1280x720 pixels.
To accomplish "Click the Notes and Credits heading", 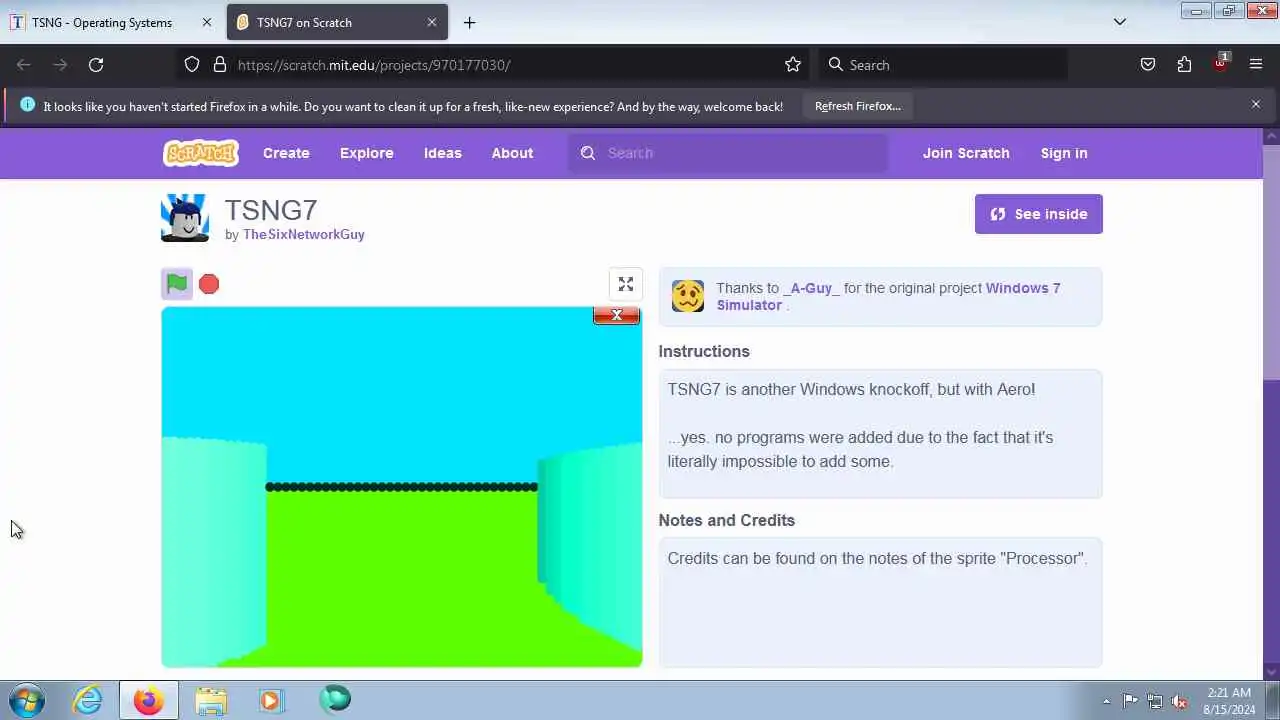I will click(x=727, y=520).
